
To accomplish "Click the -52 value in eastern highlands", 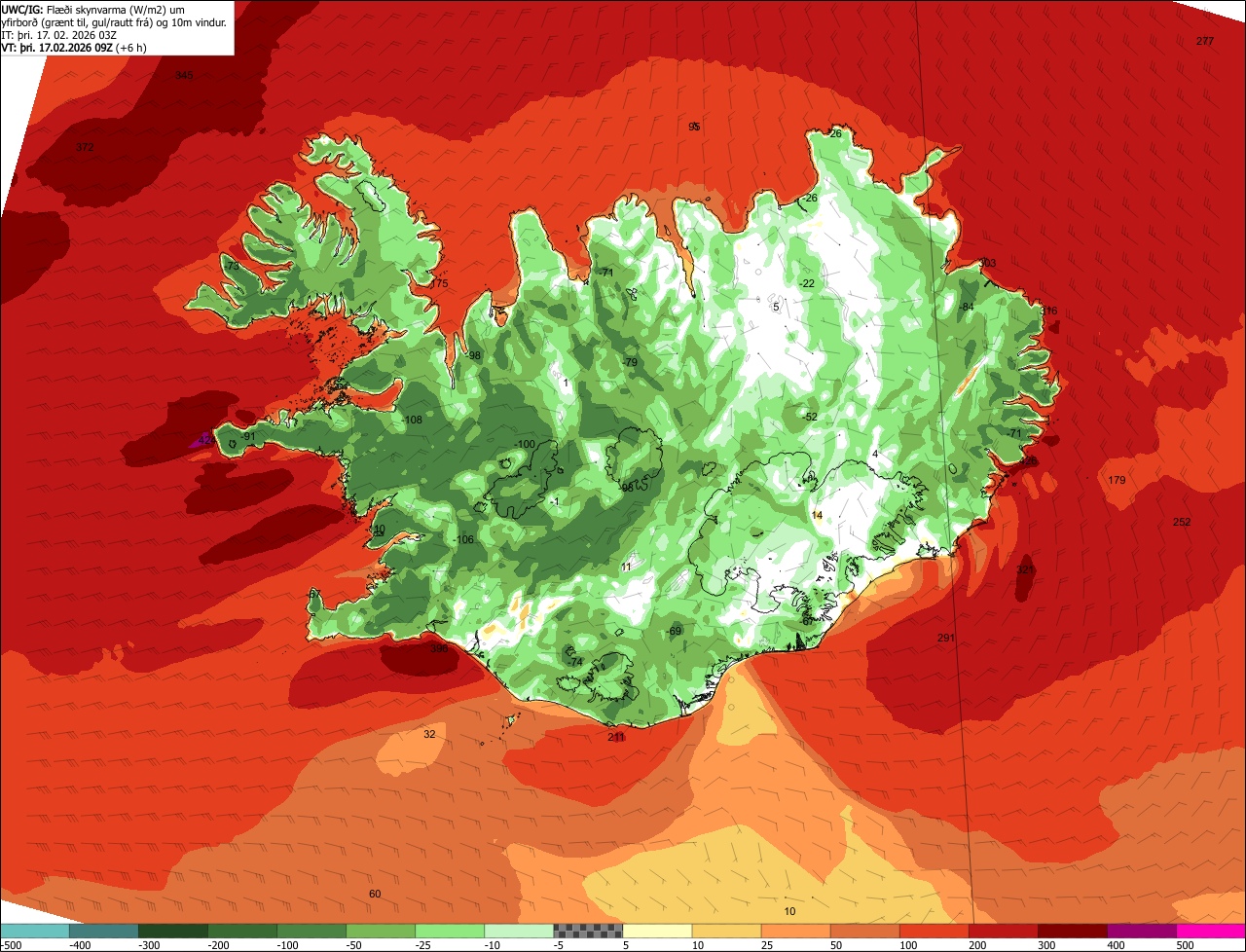I will coord(810,417).
